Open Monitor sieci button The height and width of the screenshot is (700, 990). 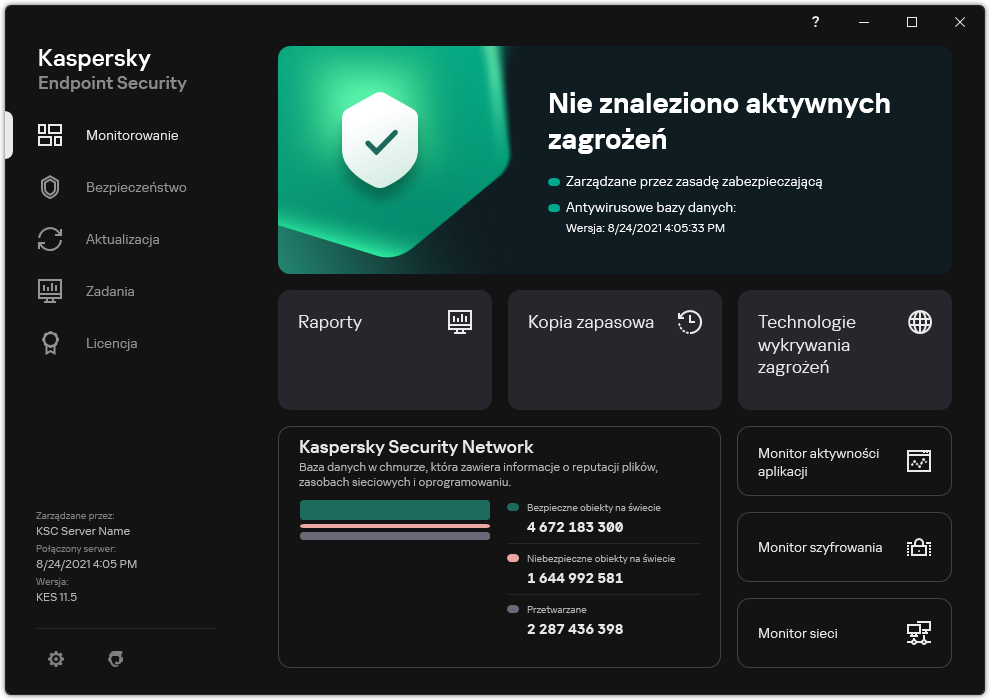point(844,633)
